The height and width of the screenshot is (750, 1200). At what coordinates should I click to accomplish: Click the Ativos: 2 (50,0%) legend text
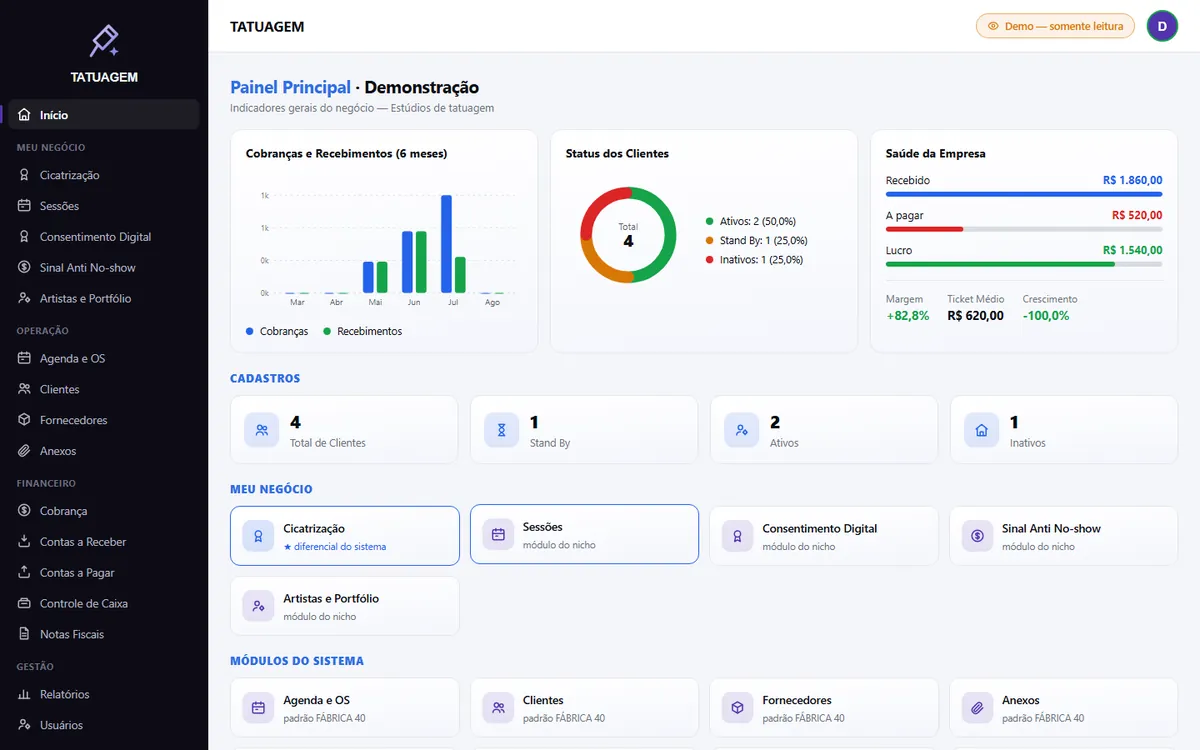pos(758,221)
